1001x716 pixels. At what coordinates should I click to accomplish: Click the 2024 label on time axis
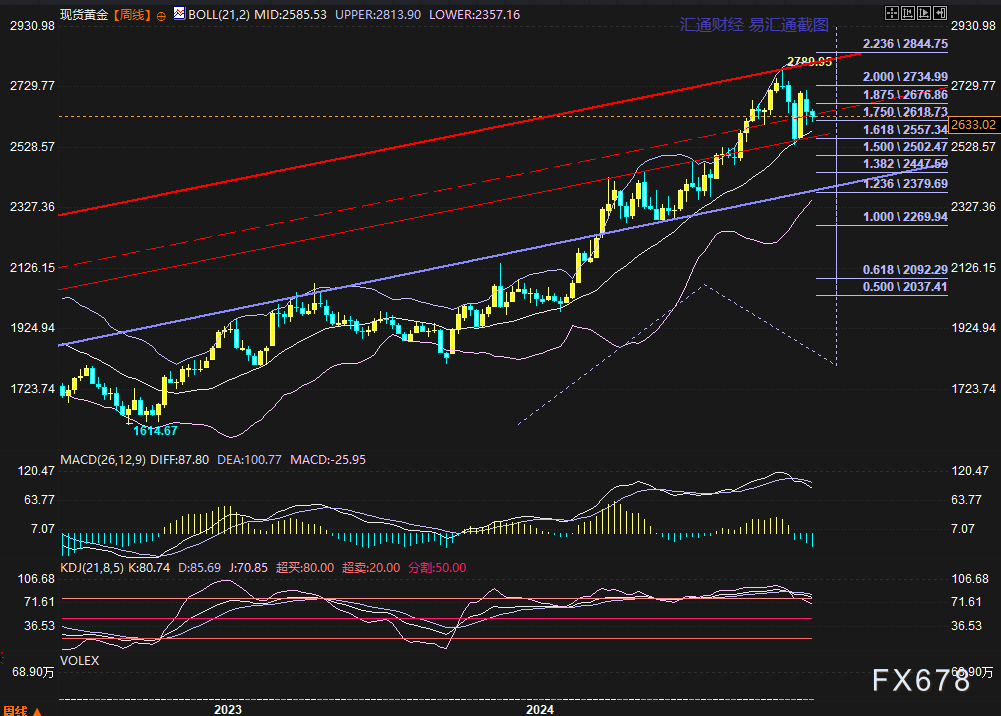pyautogui.click(x=540, y=708)
